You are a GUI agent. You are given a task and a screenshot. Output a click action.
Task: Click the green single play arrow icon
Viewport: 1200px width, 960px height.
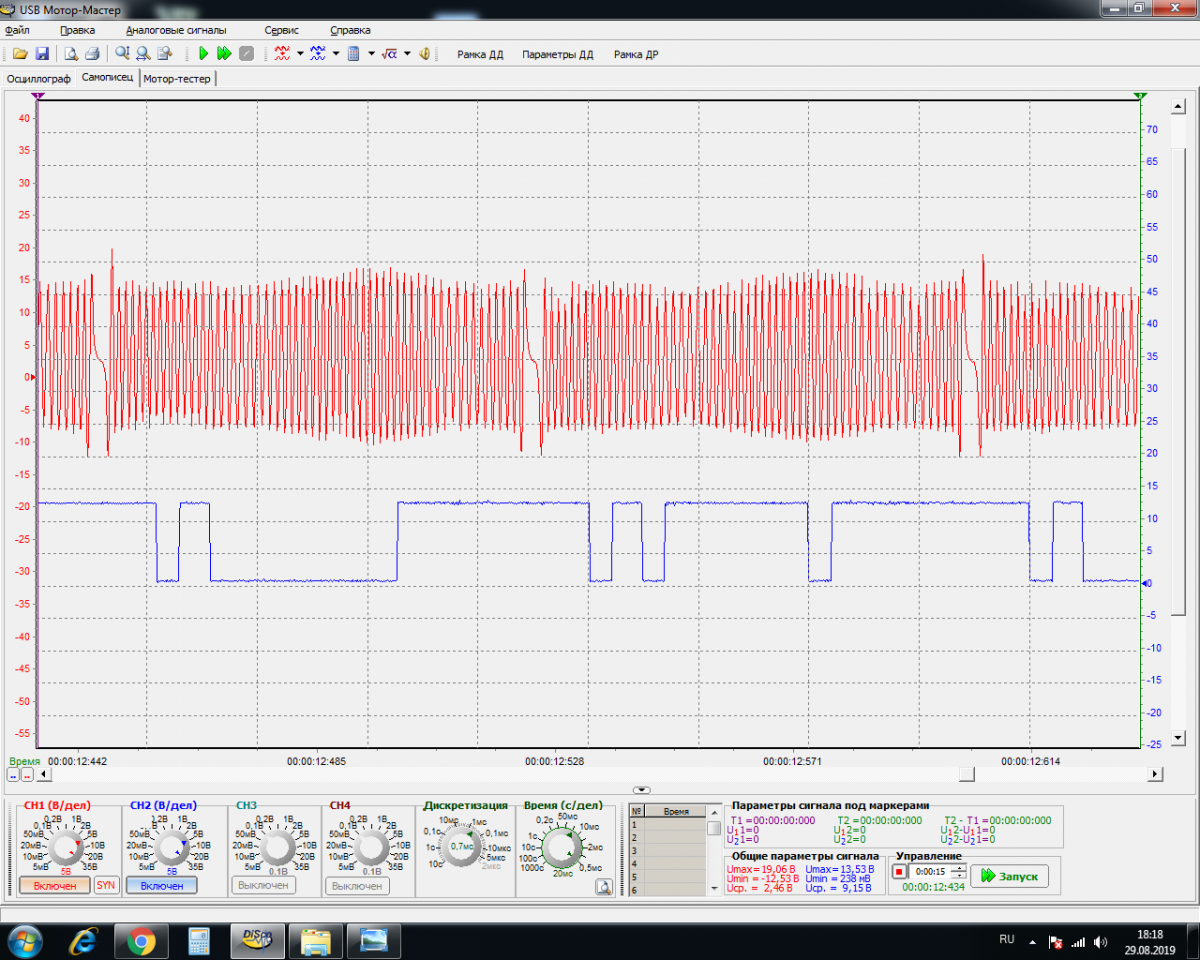[203, 54]
